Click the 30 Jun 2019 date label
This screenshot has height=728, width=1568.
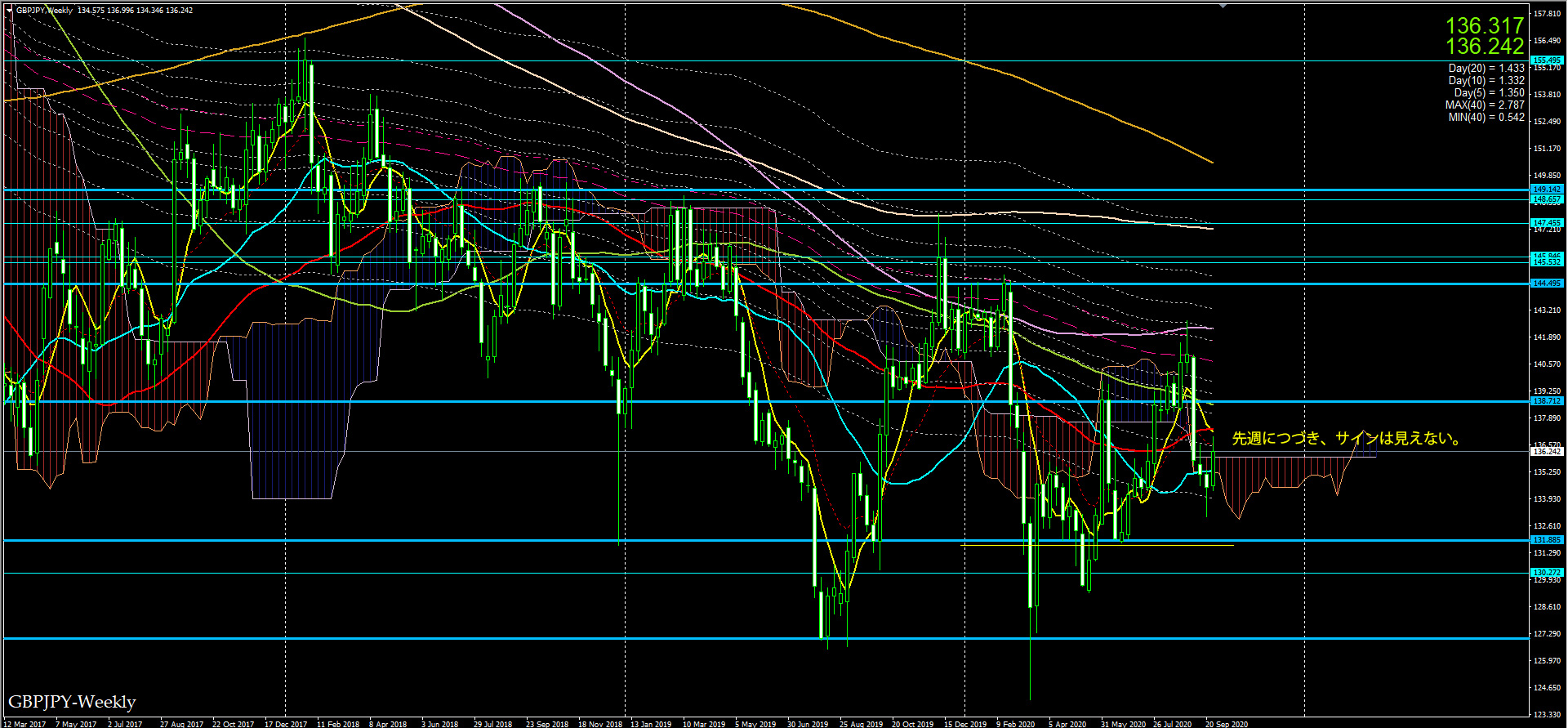pos(808,724)
